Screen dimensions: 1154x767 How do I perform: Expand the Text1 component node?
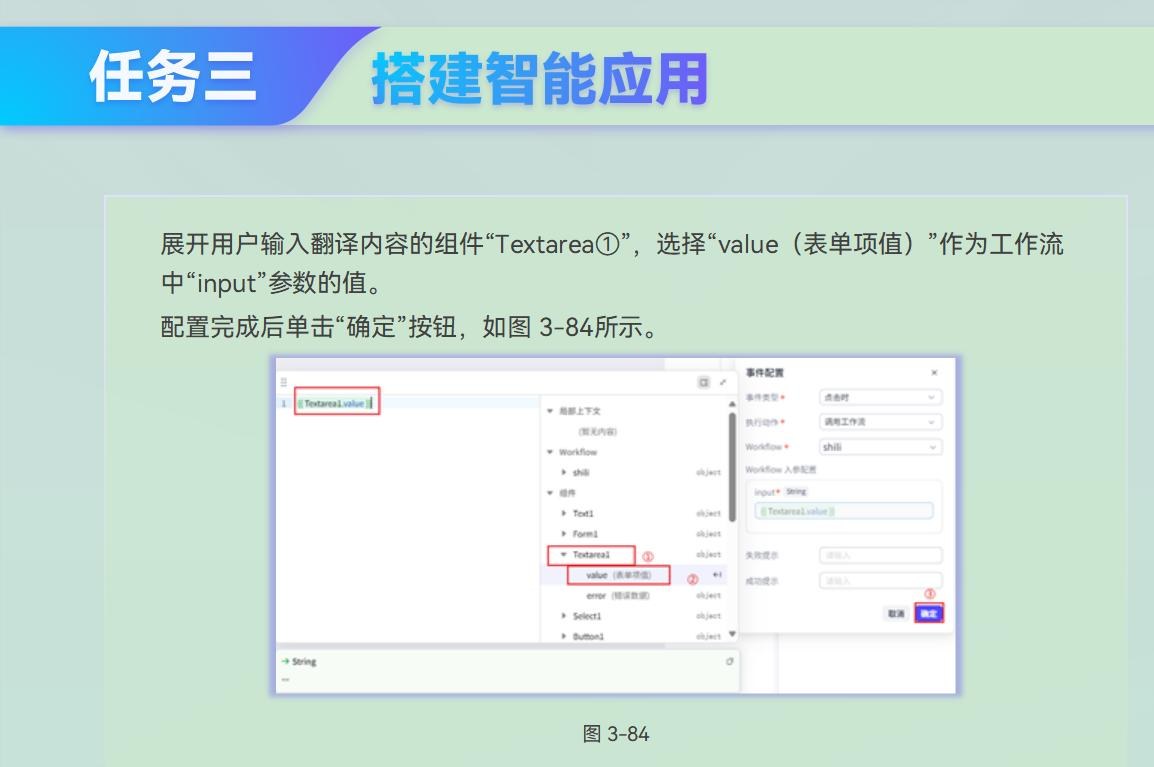click(564, 513)
